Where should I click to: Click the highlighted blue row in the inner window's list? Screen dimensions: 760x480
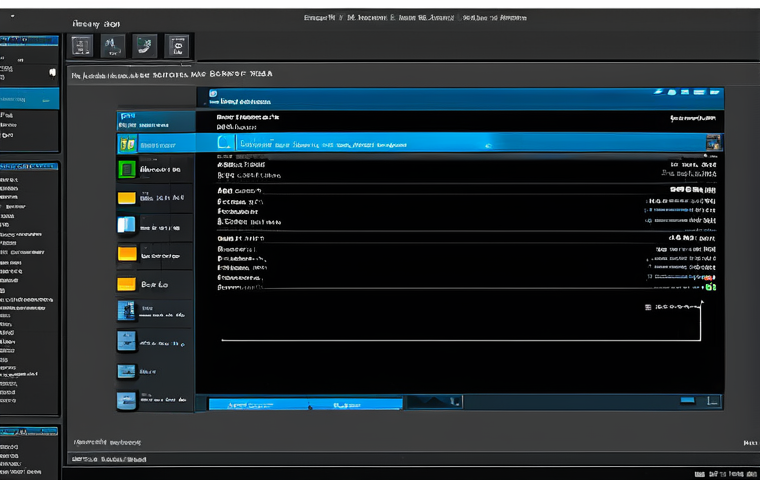coord(459,143)
